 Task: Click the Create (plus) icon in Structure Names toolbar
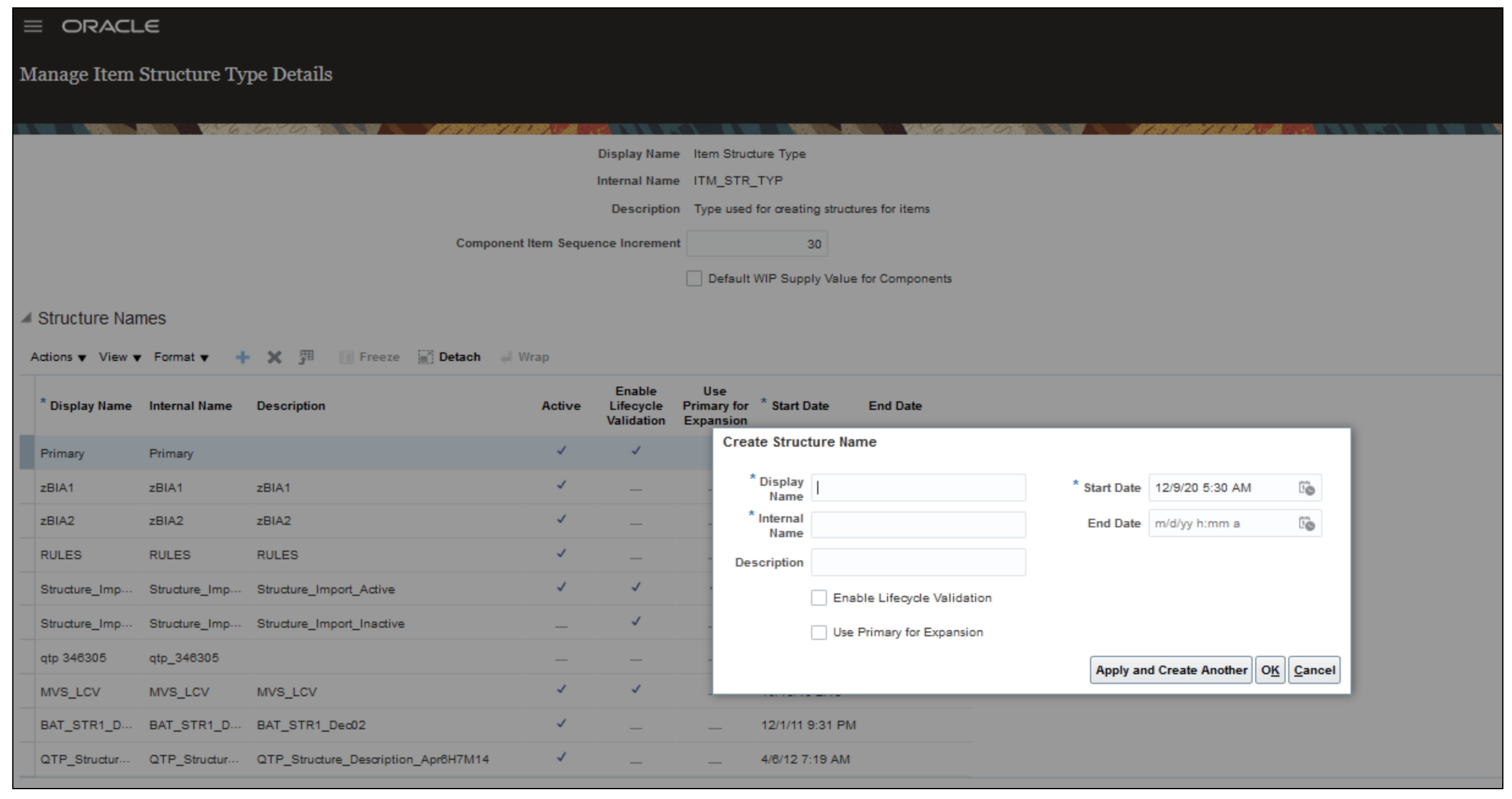(243, 357)
